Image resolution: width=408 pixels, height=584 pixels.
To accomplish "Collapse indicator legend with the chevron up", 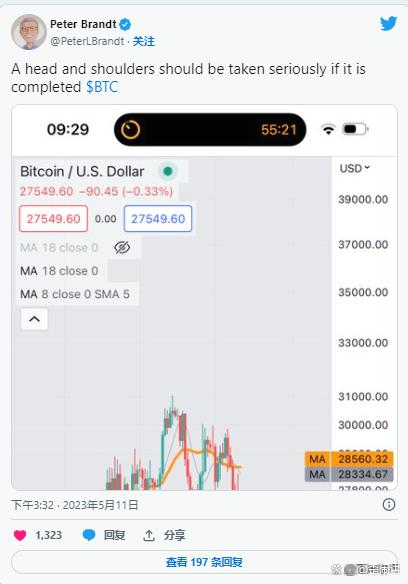I will [x=34, y=319].
